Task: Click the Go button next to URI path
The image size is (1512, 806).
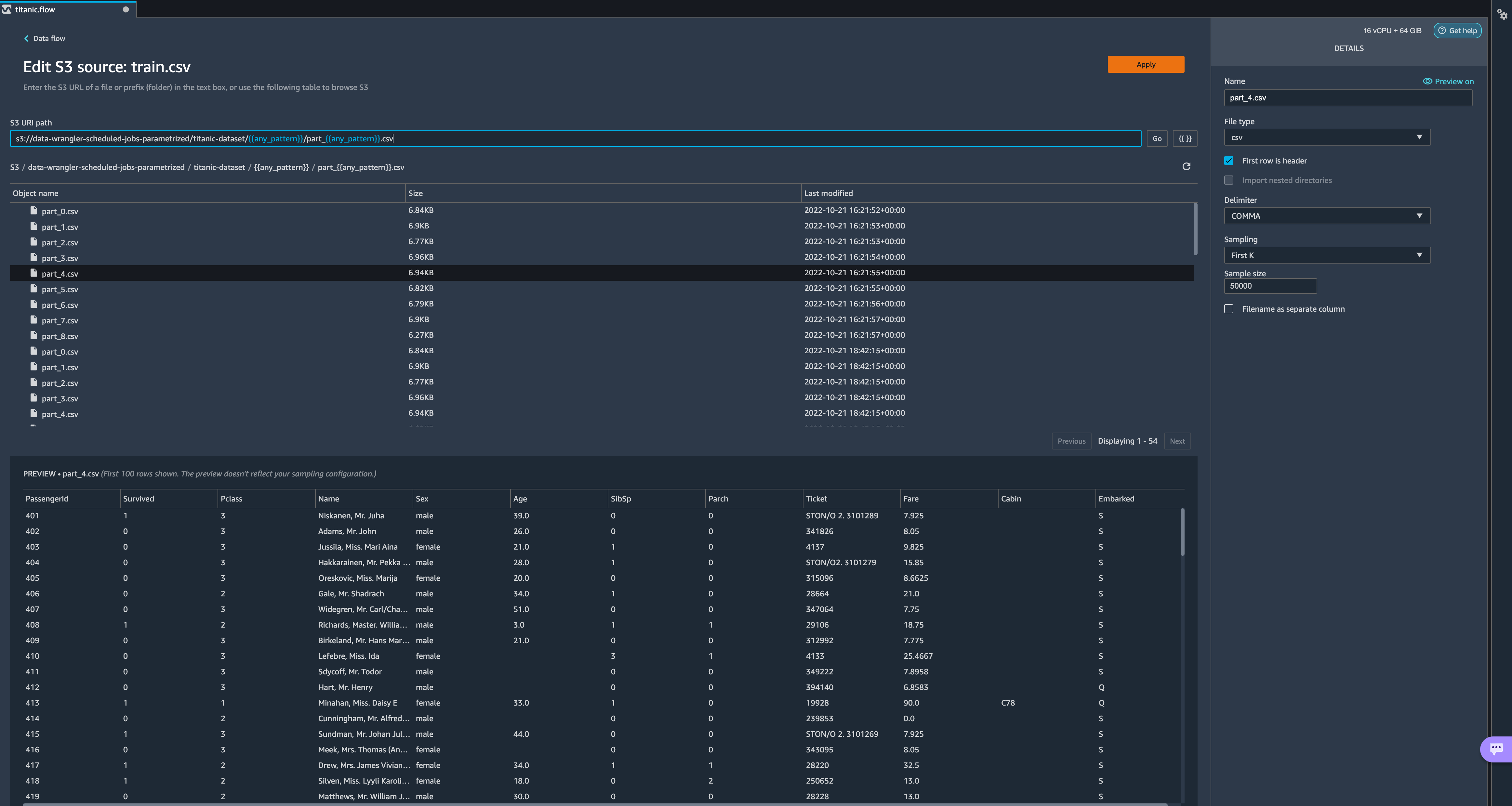Action: pyautogui.click(x=1156, y=138)
